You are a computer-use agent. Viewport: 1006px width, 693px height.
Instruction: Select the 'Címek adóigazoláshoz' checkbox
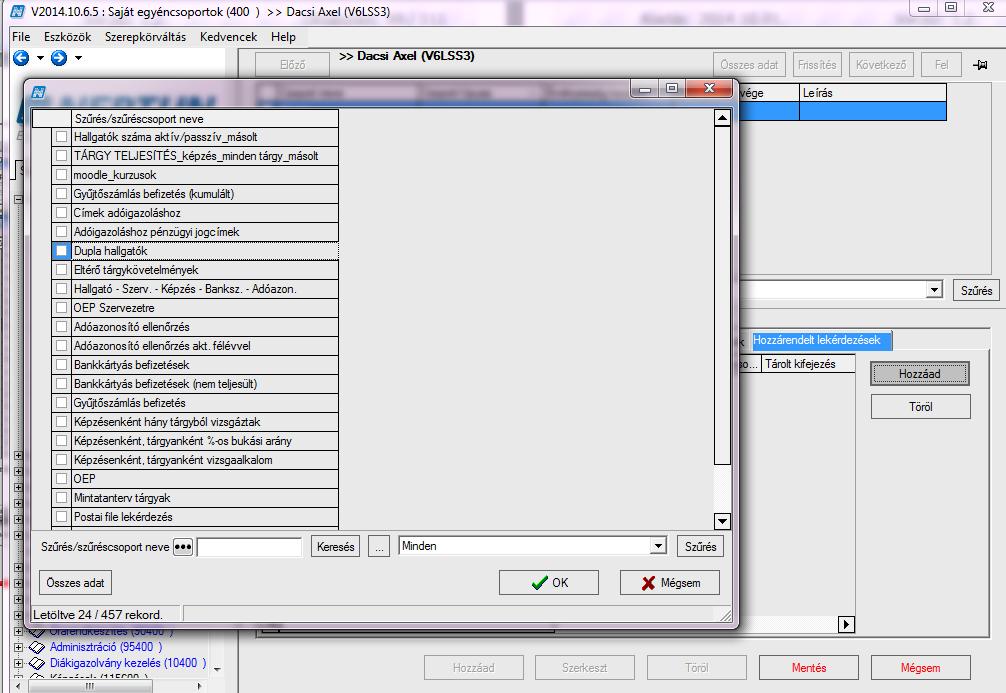tap(62, 212)
